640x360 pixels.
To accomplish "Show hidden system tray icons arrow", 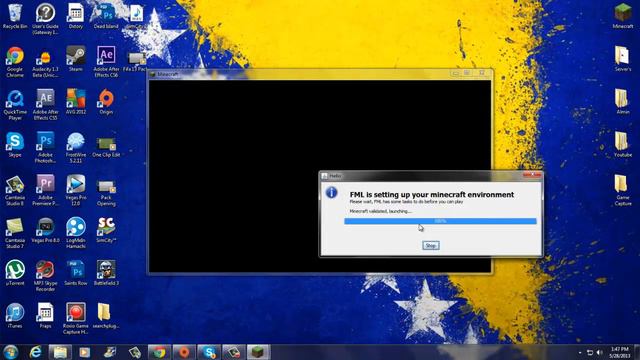I will click(x=580, y=353).
